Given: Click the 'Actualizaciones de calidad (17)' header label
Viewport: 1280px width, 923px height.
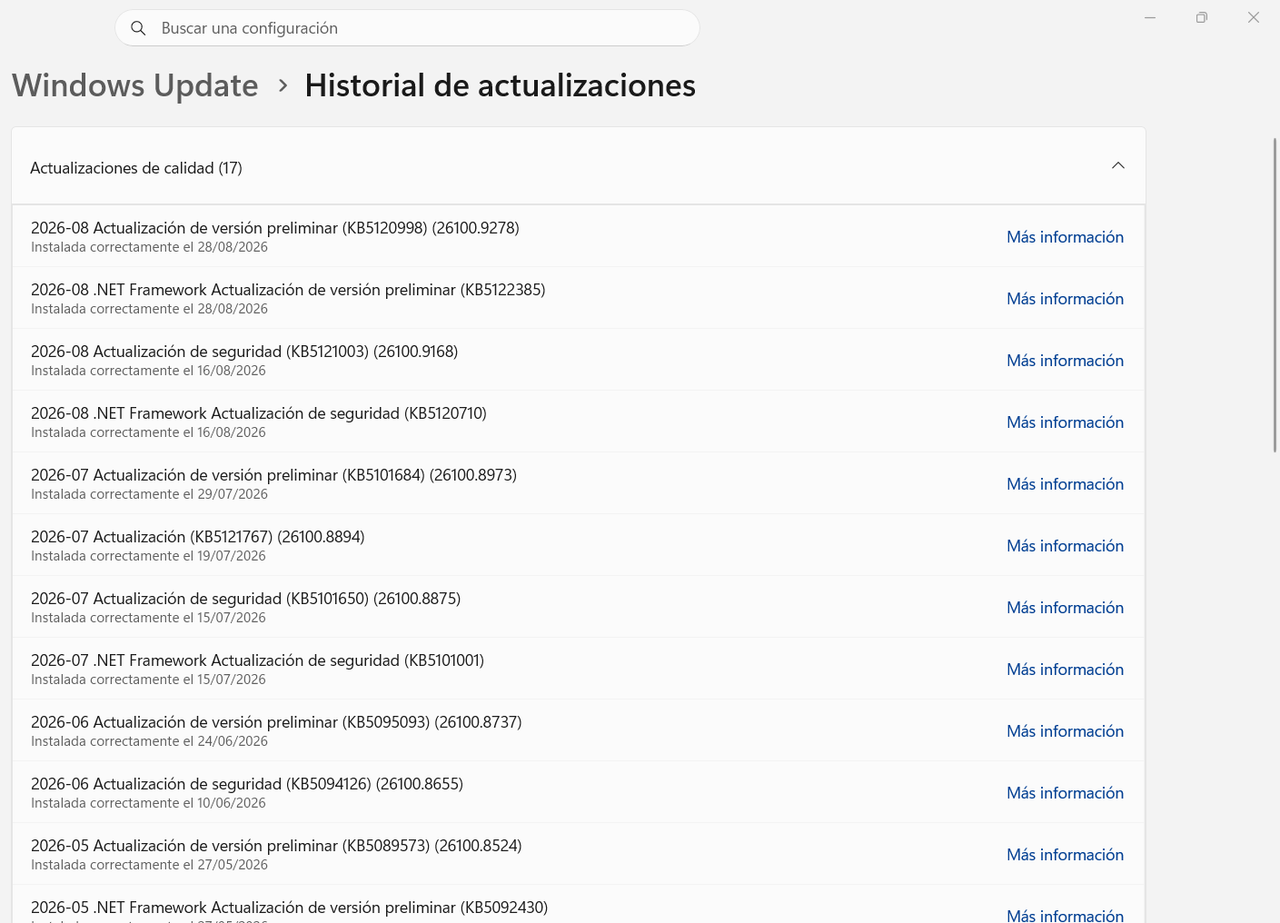Looking at the screenshot, I should coord(136,168).
